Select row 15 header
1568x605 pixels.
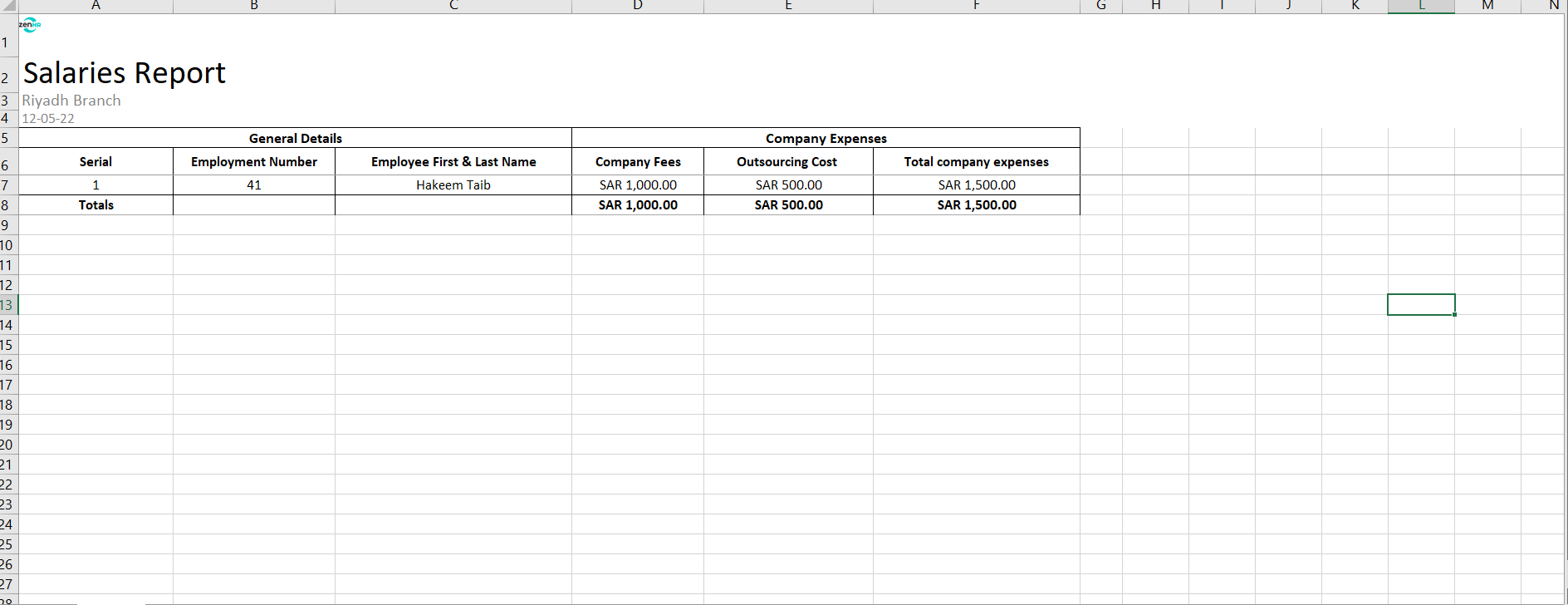pyautogui.click(x=8, y=345)
